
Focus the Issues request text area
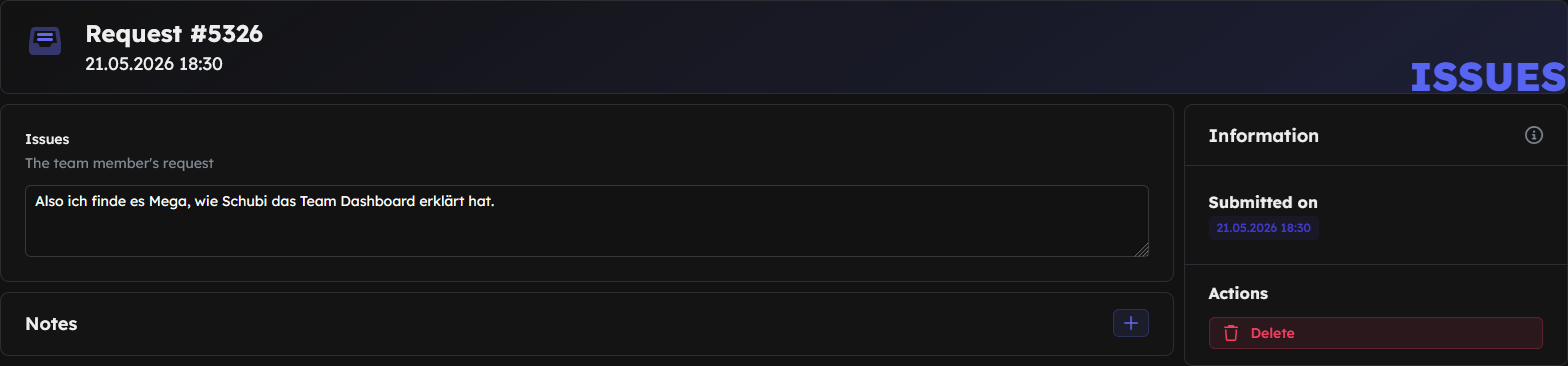[586, 221]
